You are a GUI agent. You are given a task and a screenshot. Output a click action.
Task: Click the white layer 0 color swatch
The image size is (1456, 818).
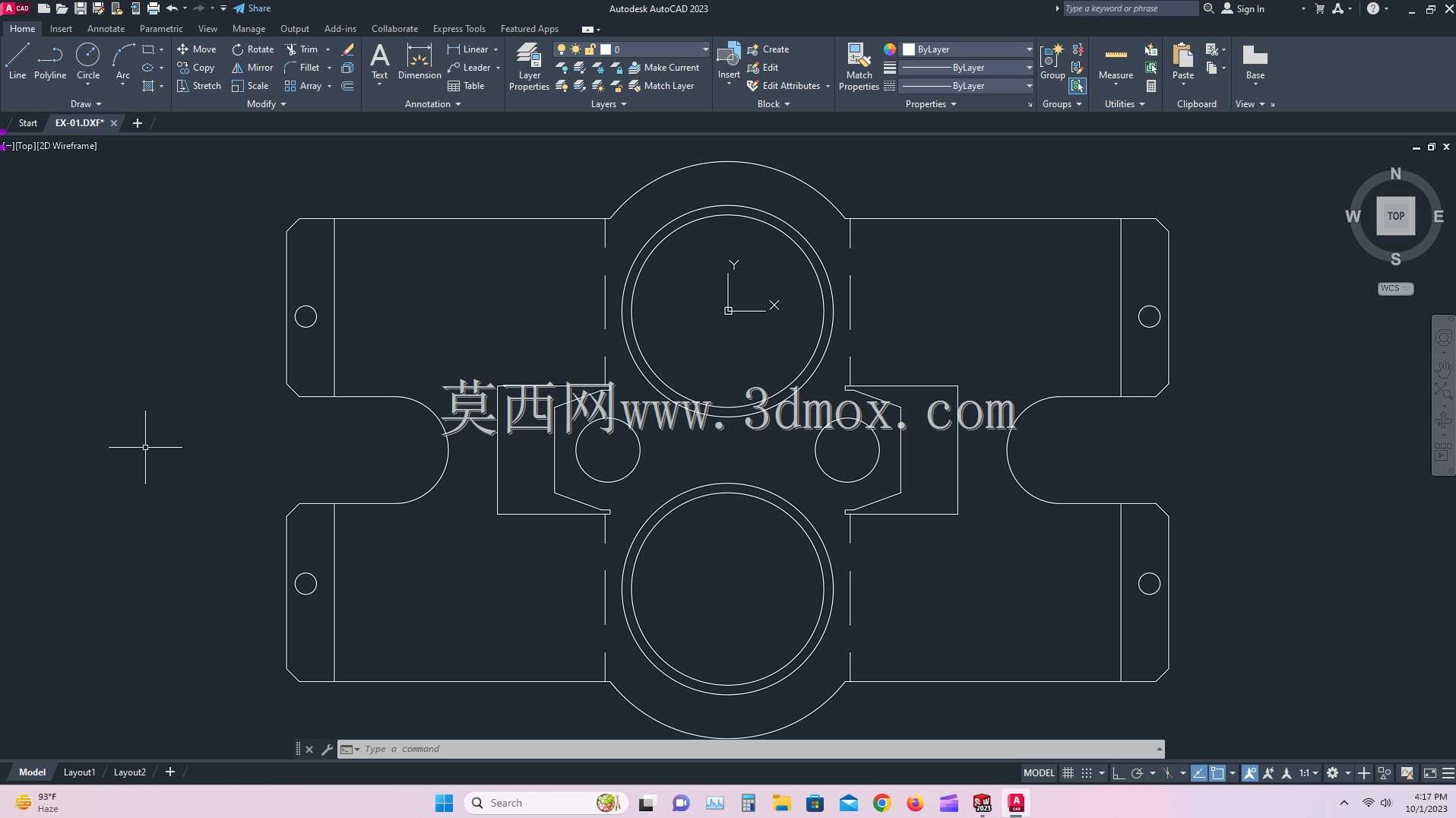(606, 49)
